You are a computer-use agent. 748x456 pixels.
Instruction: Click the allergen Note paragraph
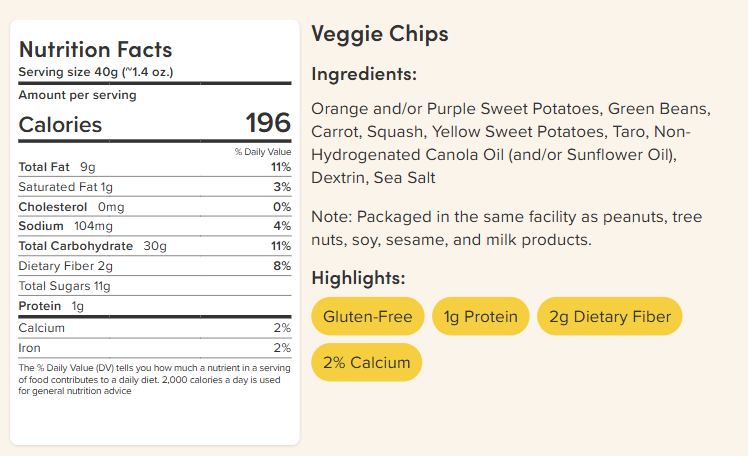pyautogui.click(x=507, y=228)
